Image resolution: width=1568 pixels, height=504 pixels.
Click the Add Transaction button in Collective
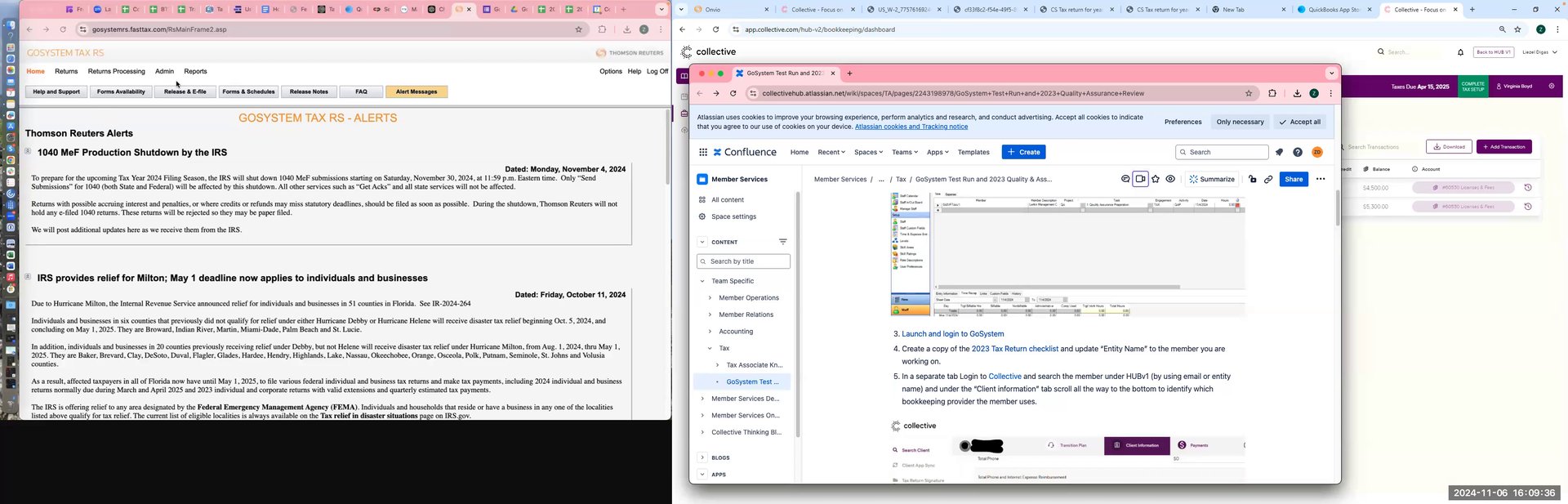pos(1503,147)
